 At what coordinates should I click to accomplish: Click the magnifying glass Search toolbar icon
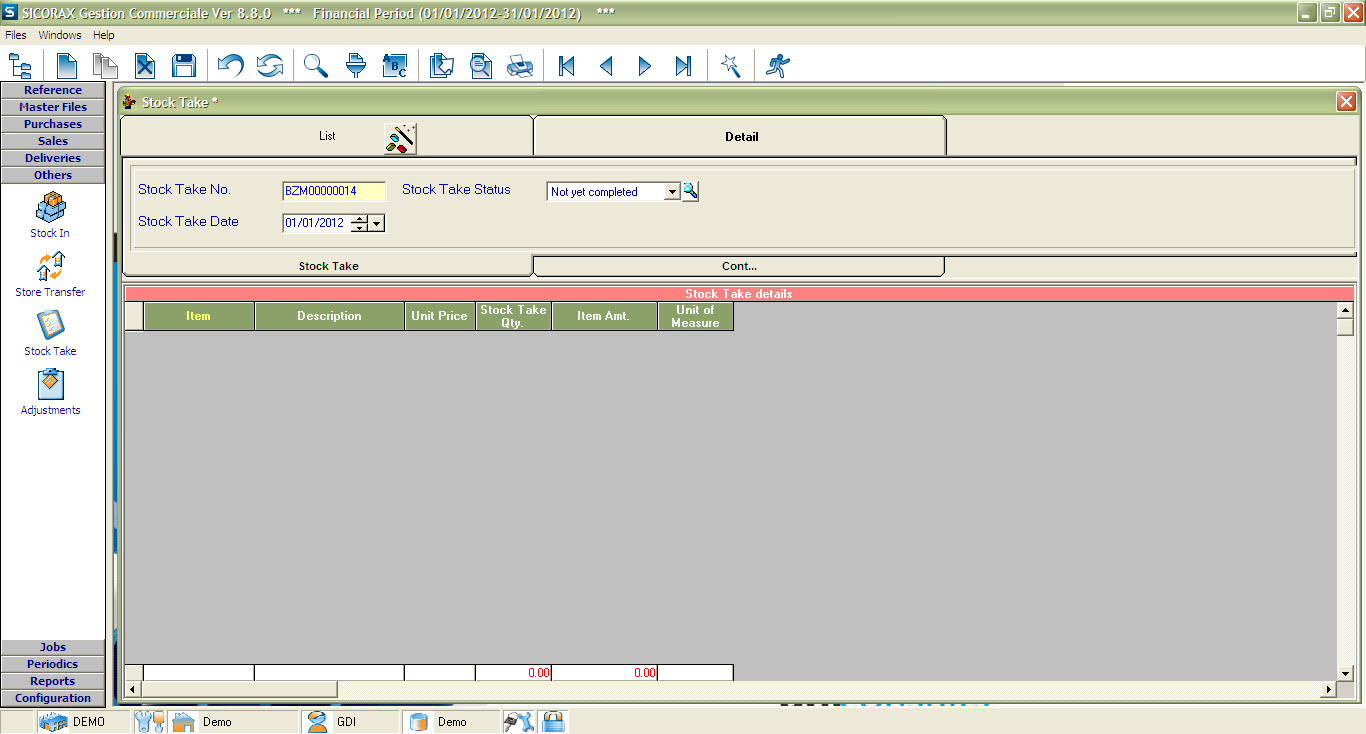(316, 66)
